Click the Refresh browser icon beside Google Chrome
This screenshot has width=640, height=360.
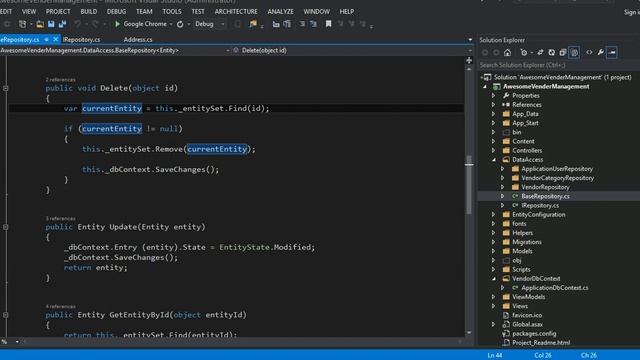click(180, 24)
